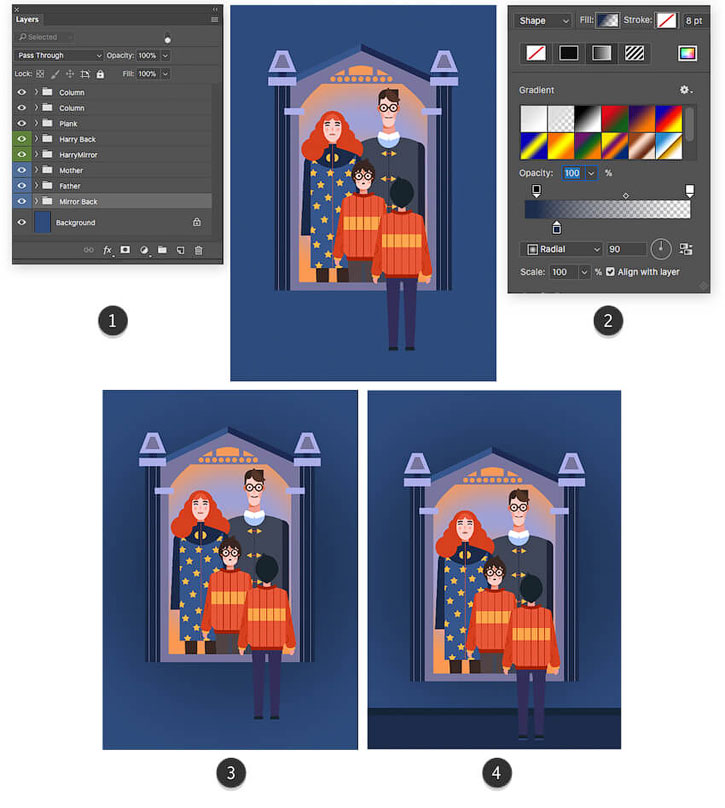Click the reverse gradient colors icon
Screen dimensions: 725x808
click(x=686, y=249)
